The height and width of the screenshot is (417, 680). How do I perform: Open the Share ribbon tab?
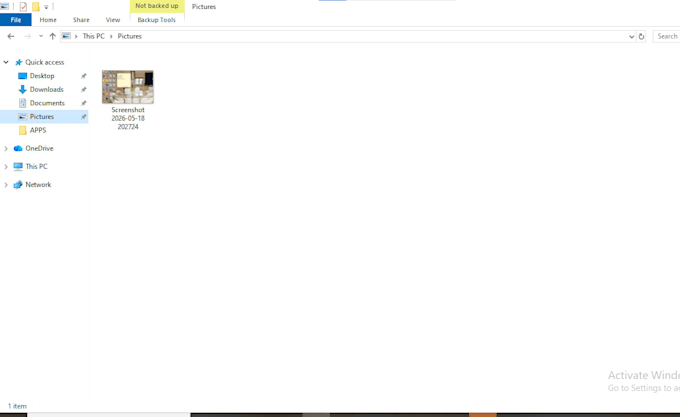tap(81, 20)
